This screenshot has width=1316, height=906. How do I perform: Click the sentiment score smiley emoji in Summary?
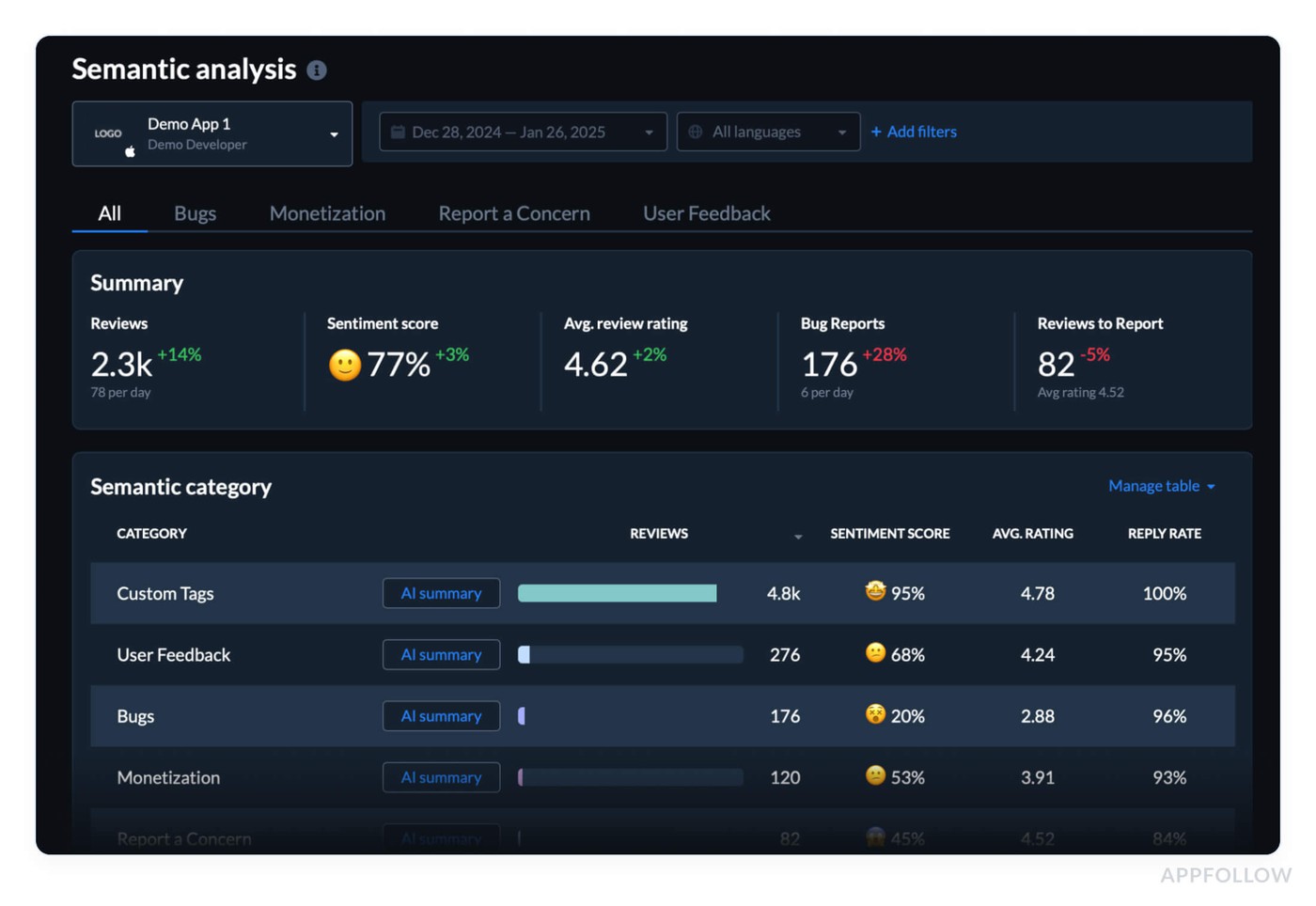(x=344, y=365)
